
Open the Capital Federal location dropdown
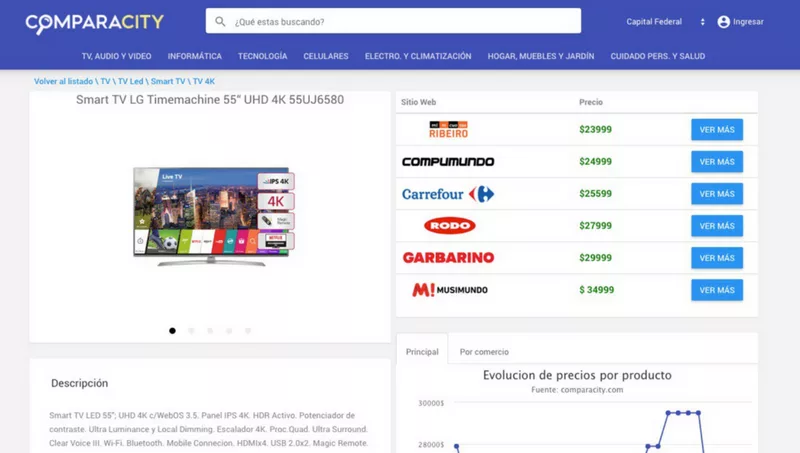tap(665, 22)
